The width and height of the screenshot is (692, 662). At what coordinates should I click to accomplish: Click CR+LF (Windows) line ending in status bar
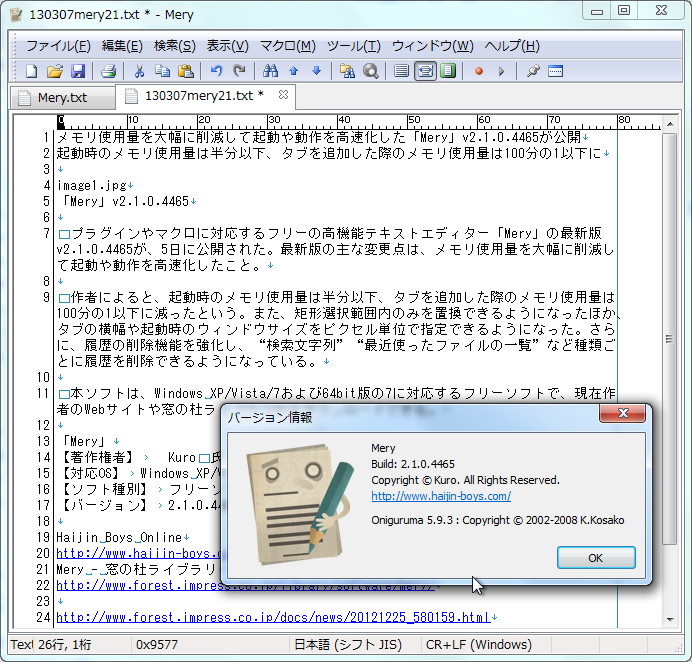point(478,645)
